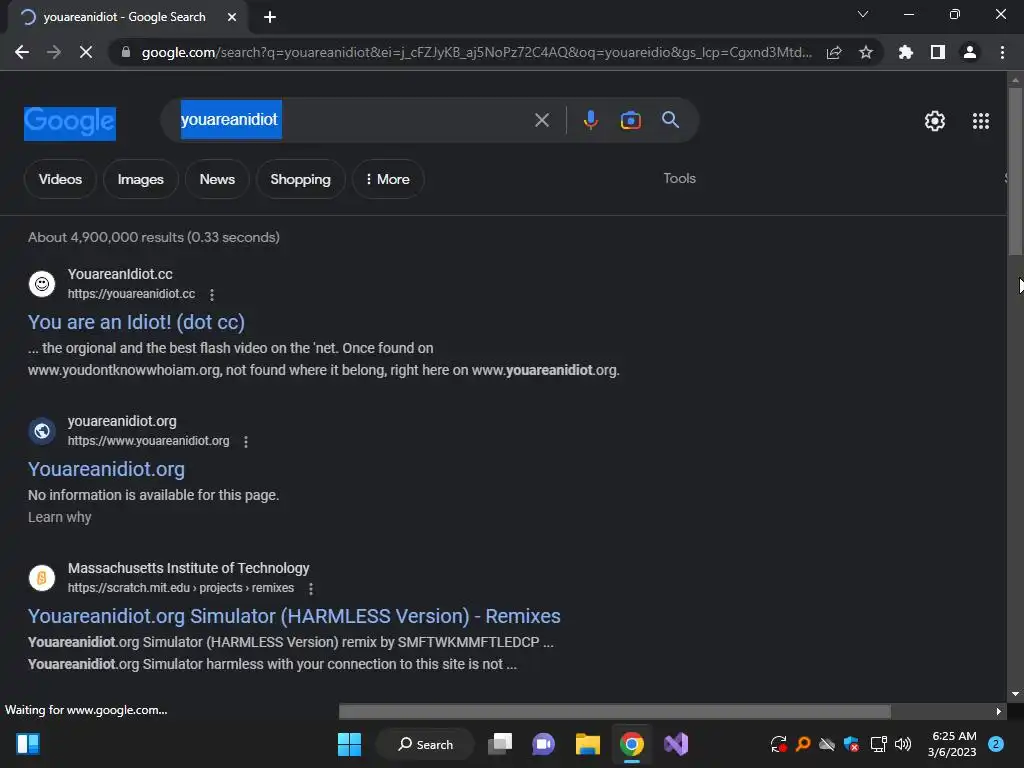Select the Images filter
The width and height of the screenshot is (1024, 768).
click(140, 179)
